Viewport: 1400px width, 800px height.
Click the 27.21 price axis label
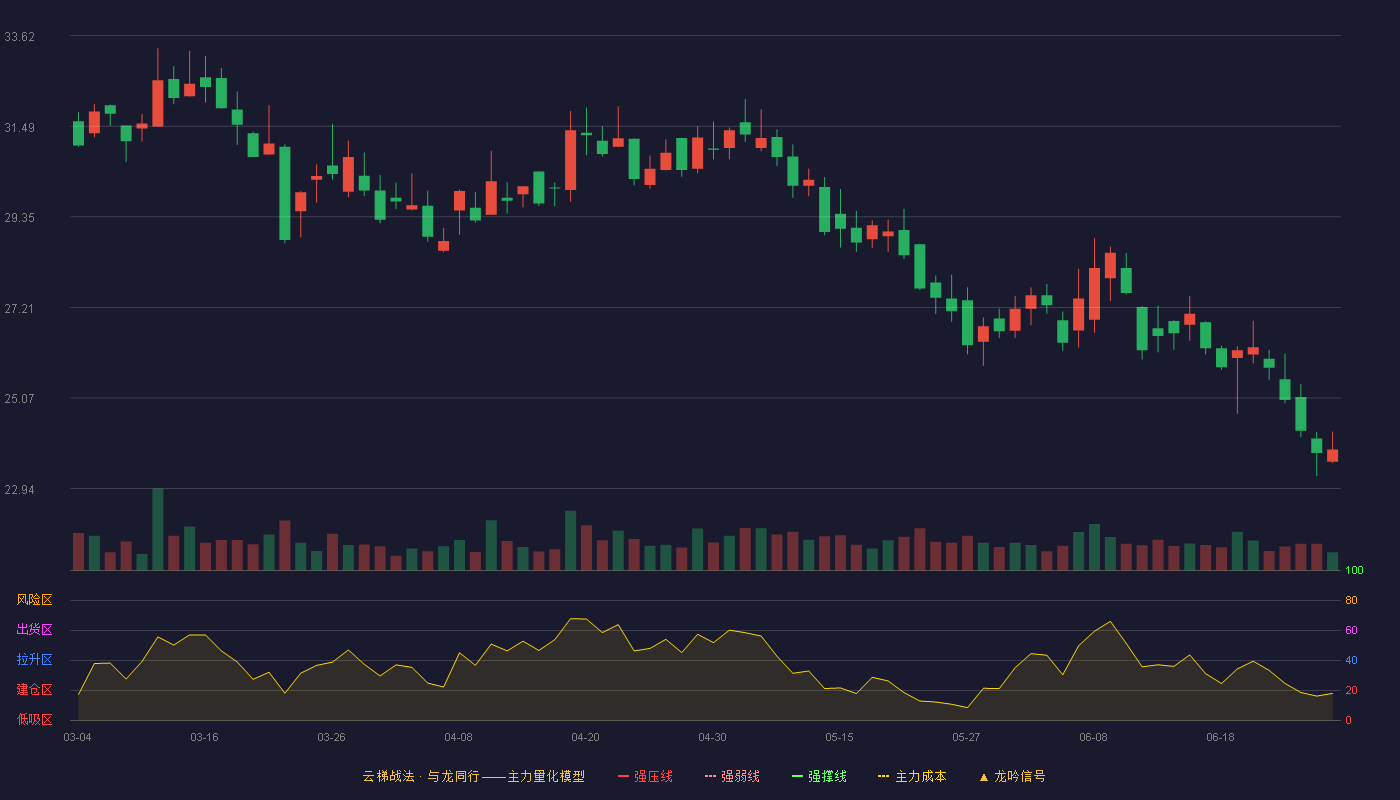coord(19,309)
